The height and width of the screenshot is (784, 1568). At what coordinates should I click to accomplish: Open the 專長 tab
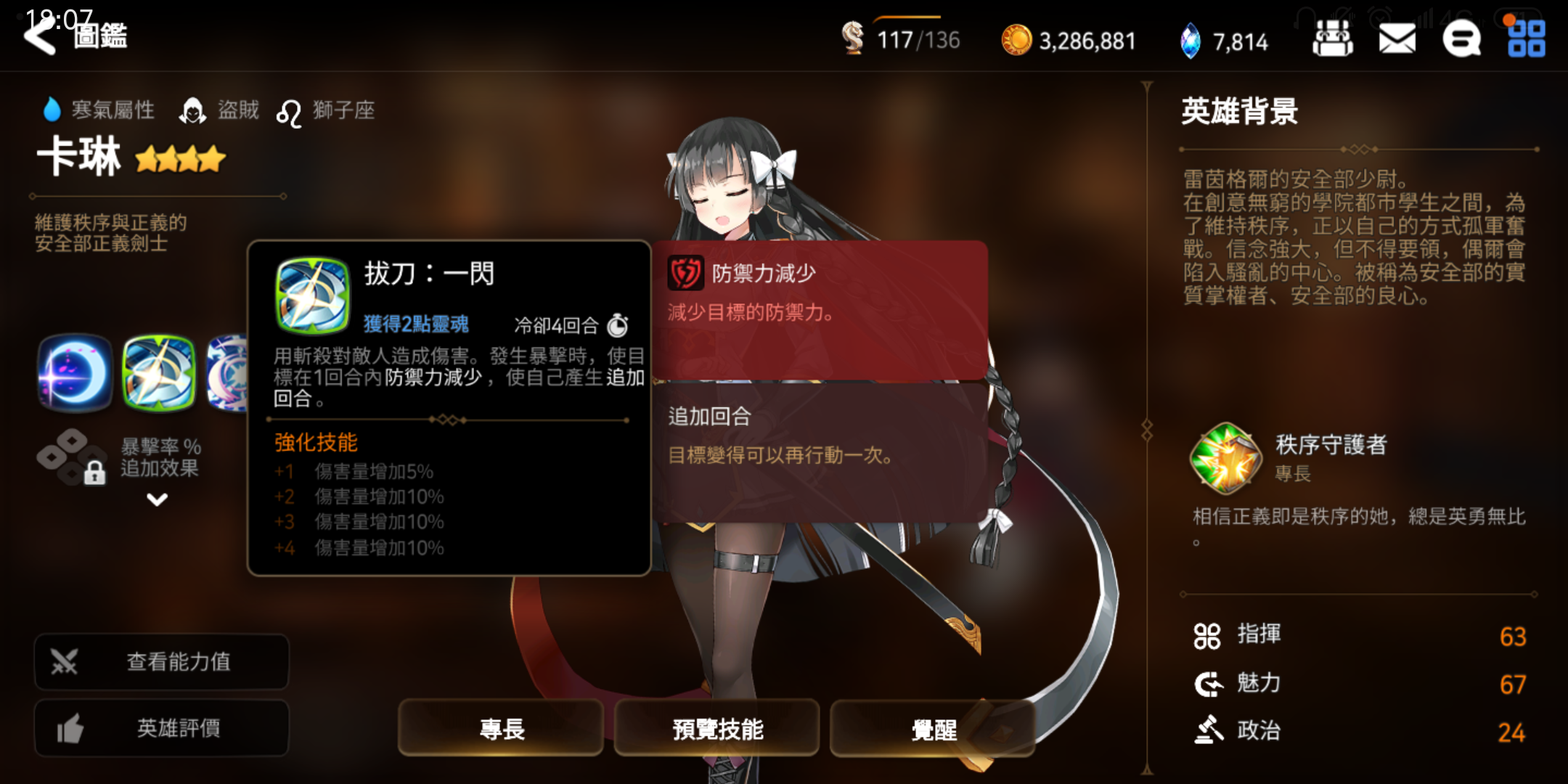tap(501, 728)
